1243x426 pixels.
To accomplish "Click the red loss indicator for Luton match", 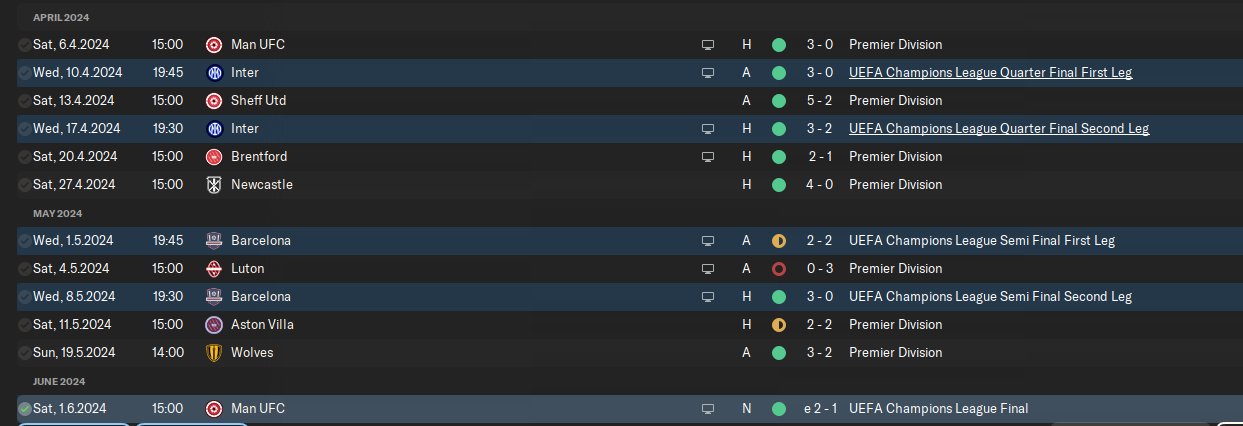I will click(x=779, y=269).
